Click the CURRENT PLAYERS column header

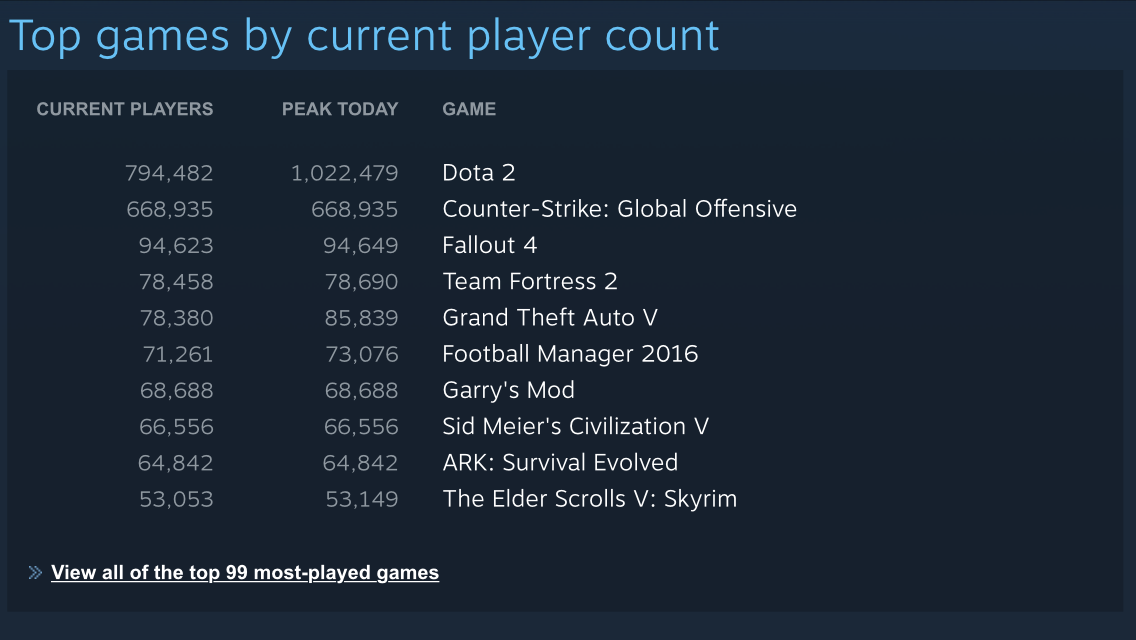[125, 109]
